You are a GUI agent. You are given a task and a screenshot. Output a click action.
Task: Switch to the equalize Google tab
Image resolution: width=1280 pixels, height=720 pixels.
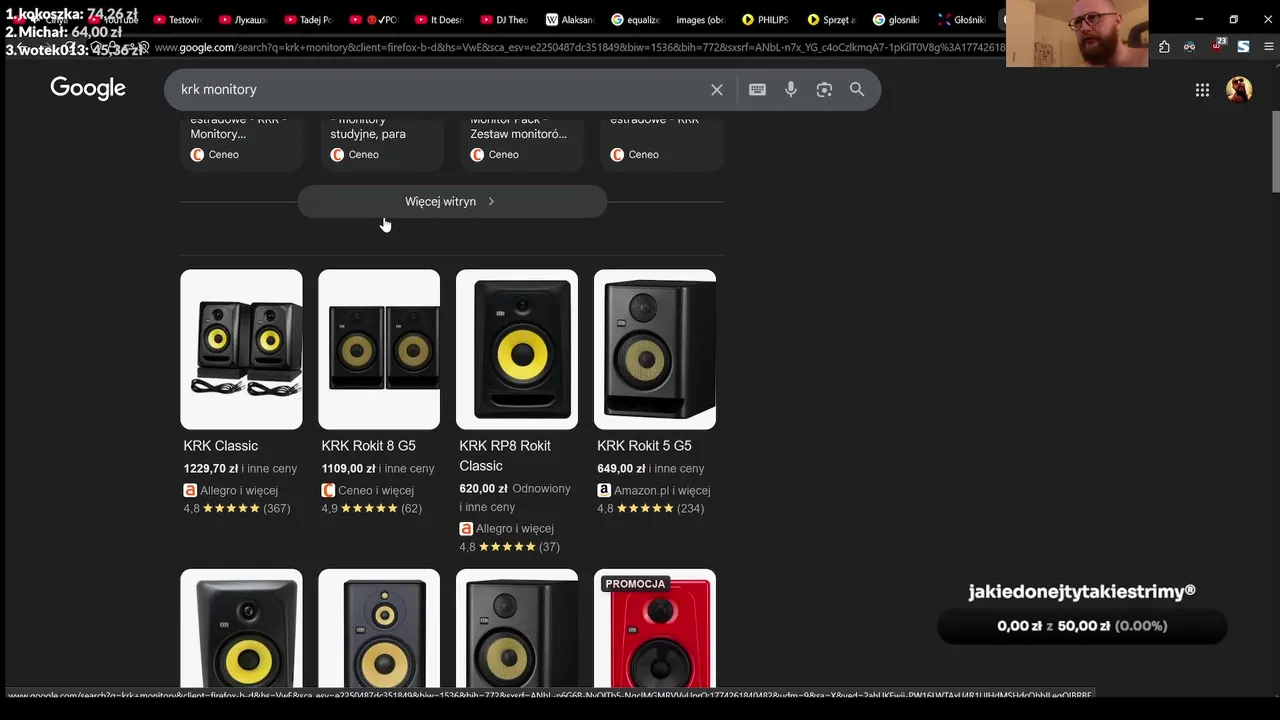[635, 19]
